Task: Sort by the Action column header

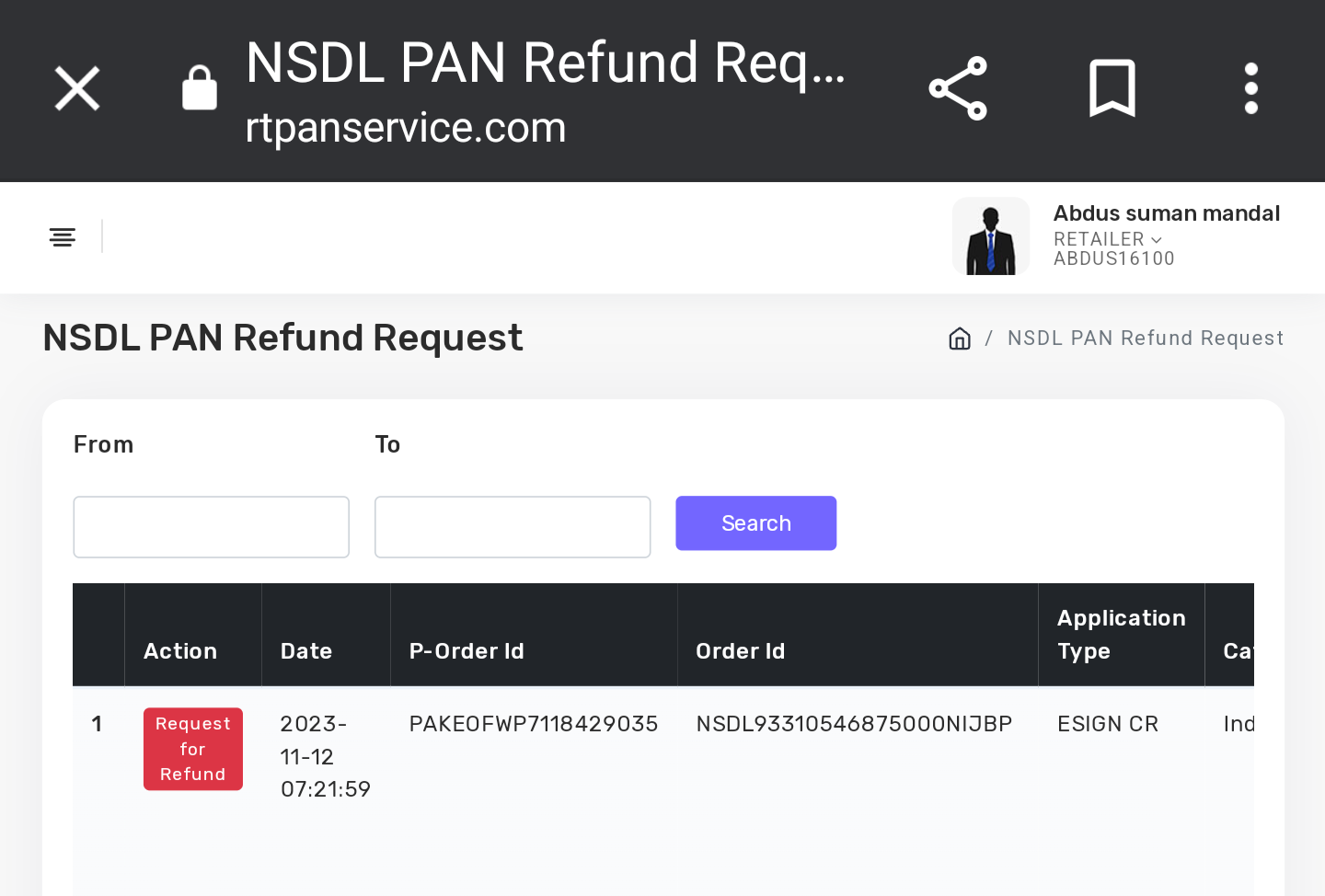Action: point(180,651)
